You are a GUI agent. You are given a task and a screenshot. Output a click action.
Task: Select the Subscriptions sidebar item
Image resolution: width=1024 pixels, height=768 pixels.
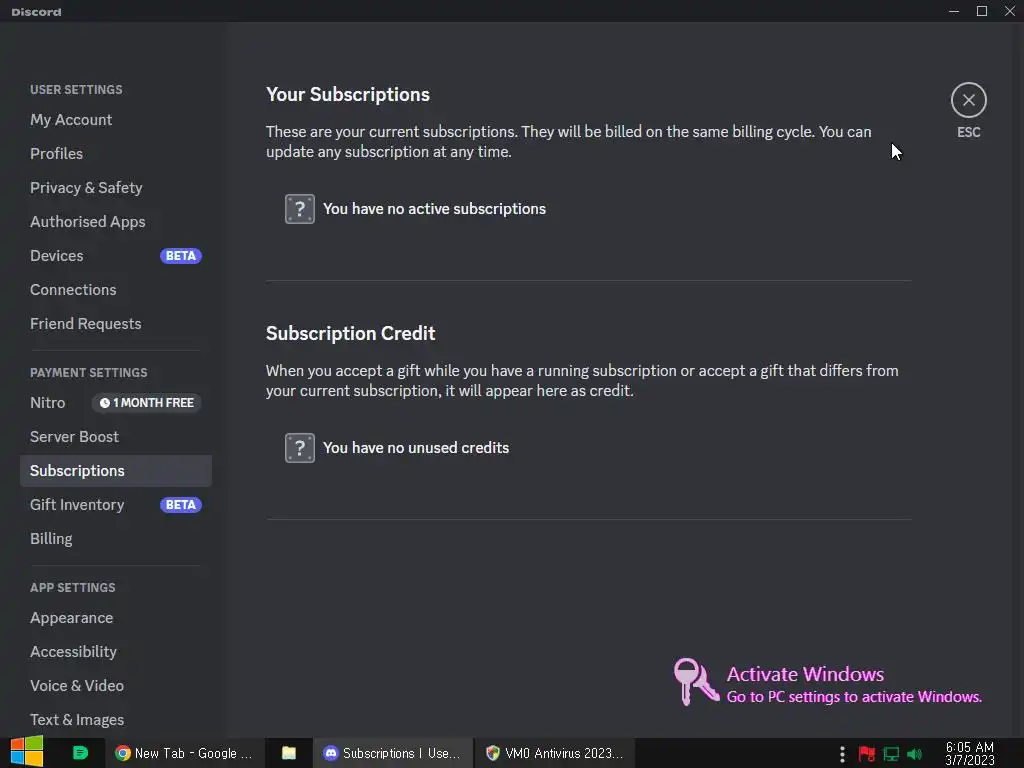[116, 471]
